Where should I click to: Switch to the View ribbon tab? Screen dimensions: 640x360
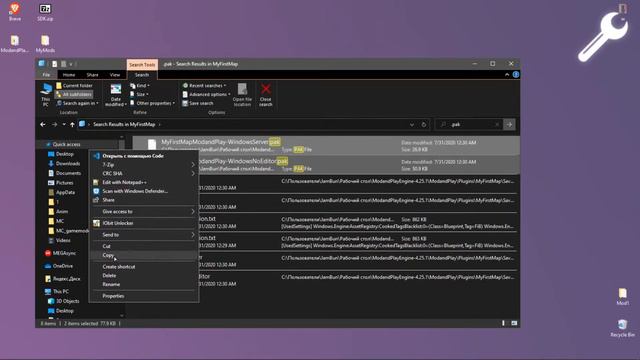tap(115, 75)
